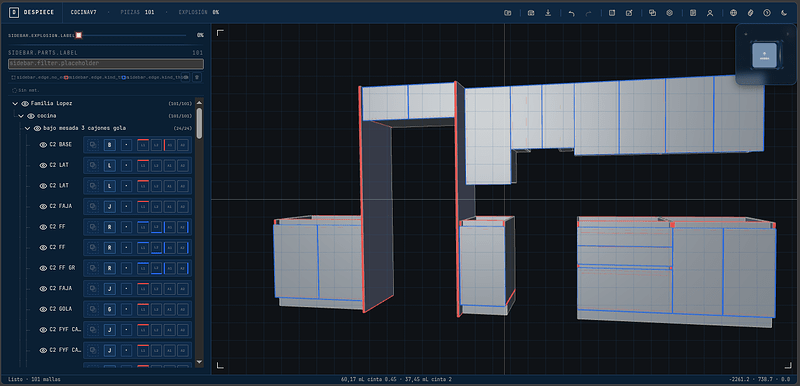800x386 pixels.
Task: Click the edit square-with-pencil icon
Action: click(629, 13)
